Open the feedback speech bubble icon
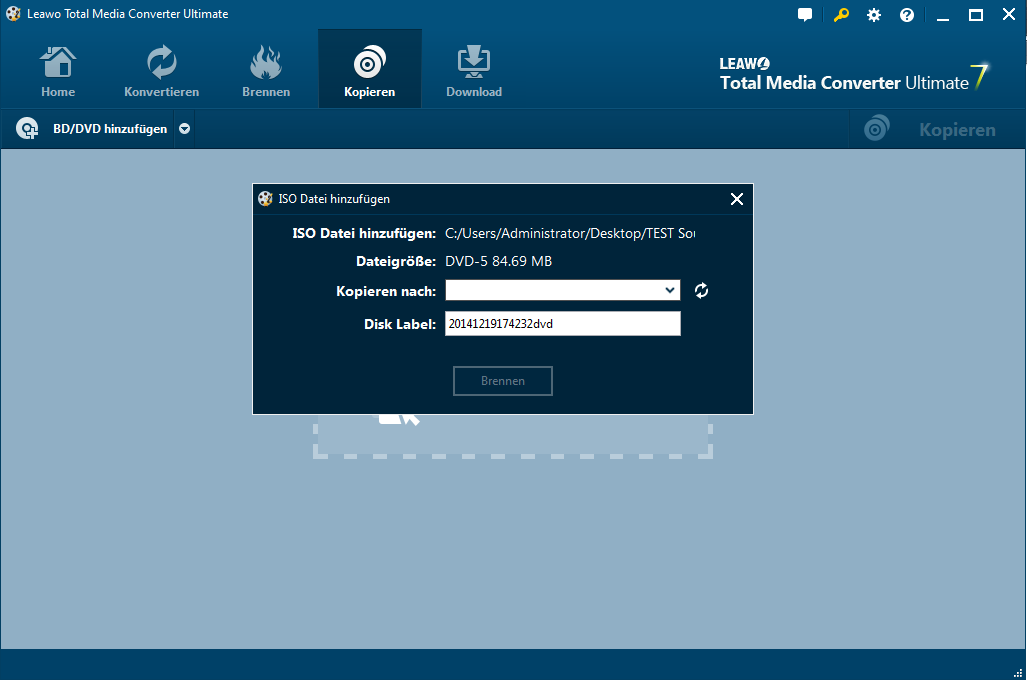Image resolution: width=1027 pixels, height=680 pixels. [x=805, y=15]
